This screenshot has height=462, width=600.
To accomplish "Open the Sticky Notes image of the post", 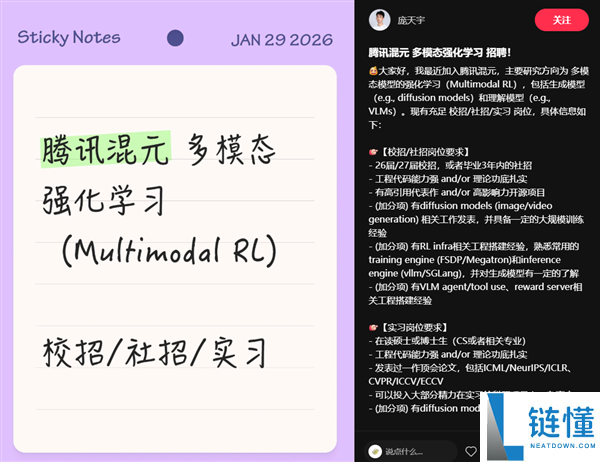I will pos(177,231).
